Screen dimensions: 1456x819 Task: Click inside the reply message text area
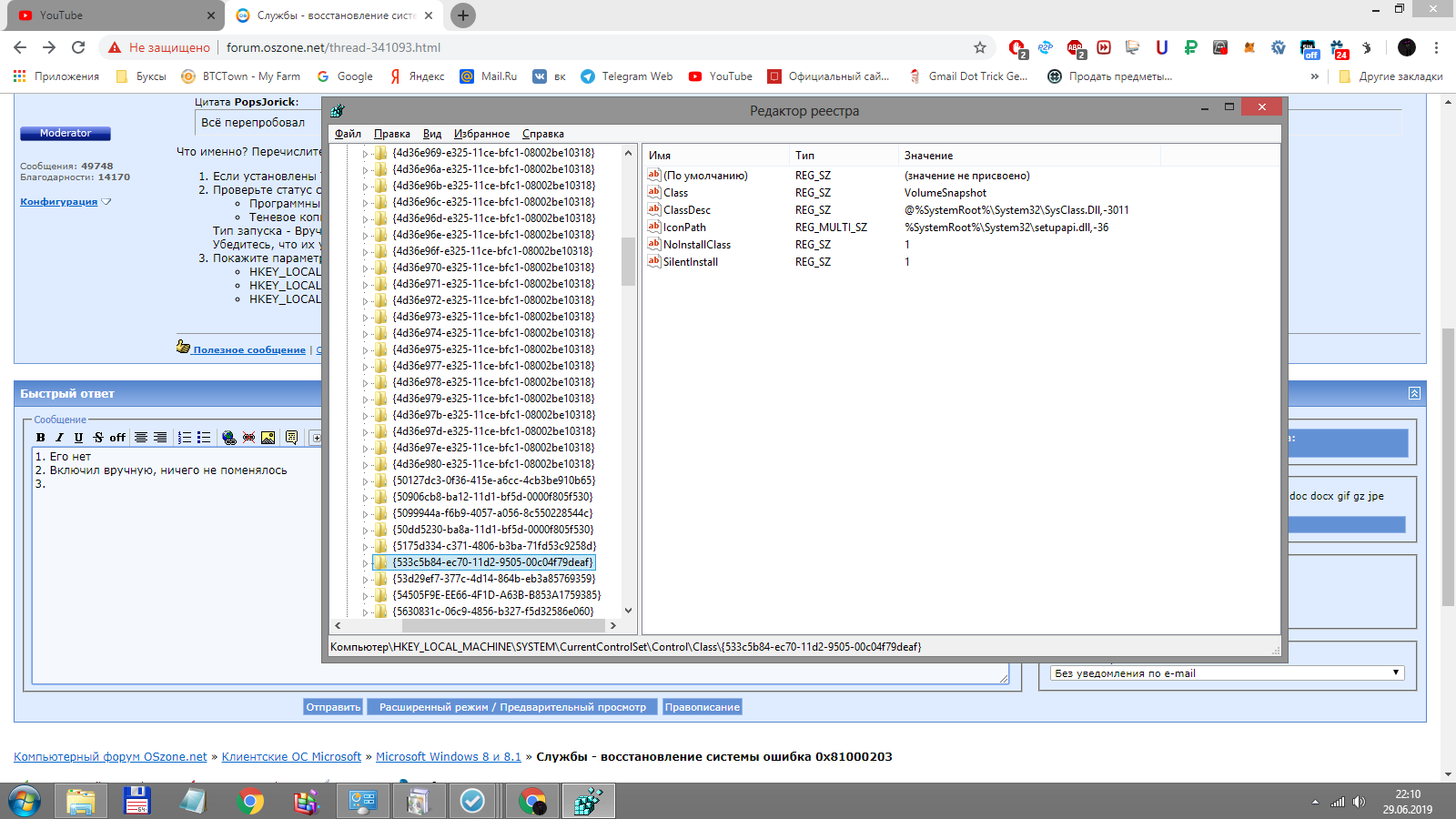(x=521, y=565)
